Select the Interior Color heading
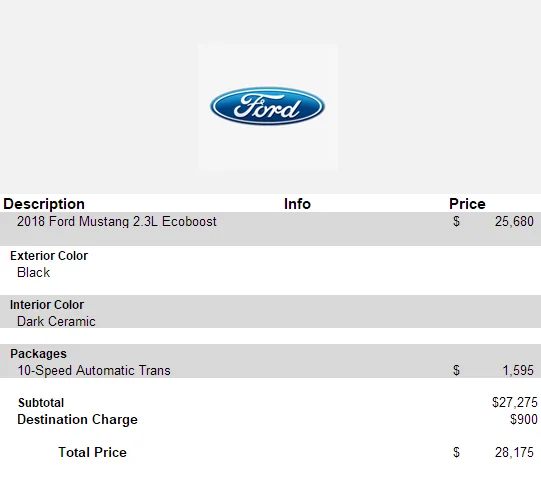Viewport: 541px width, 479px height. pyautogui.click(x=47, y=305)
